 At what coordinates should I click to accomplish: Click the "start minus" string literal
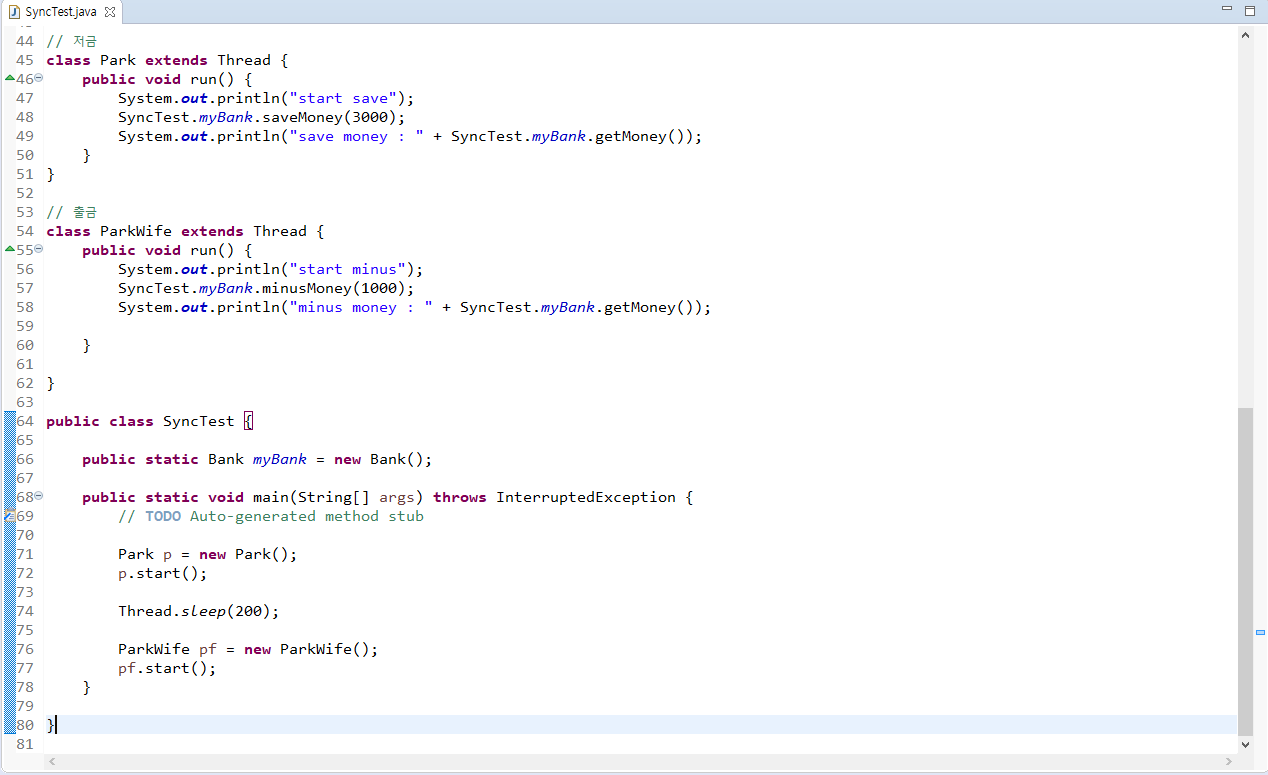pyautogui.click(x=348, y=269)
